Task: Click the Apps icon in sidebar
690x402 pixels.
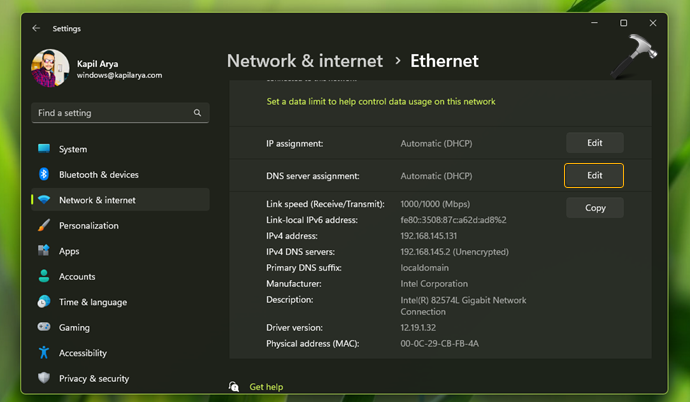Action: coord(44,251)
